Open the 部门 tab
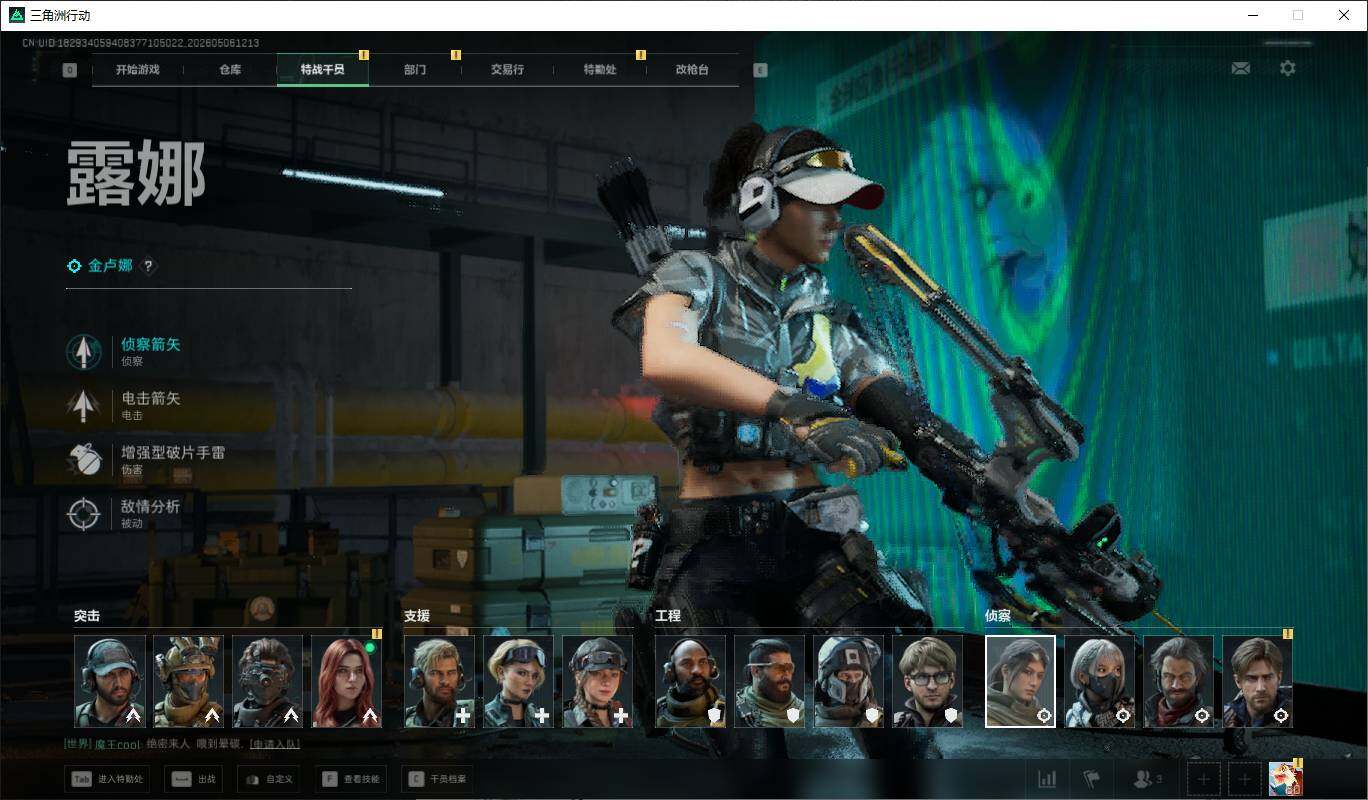 [x=415, y=70]
